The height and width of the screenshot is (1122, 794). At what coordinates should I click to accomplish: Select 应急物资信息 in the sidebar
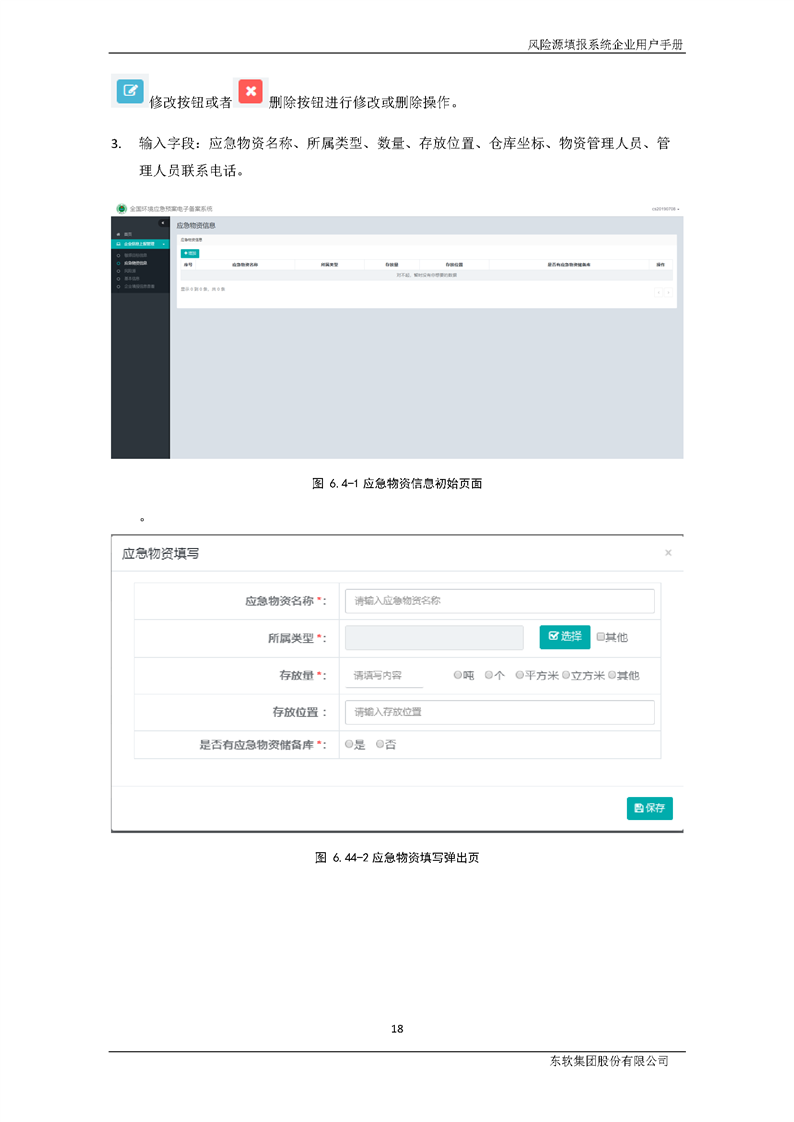[135, 263]
